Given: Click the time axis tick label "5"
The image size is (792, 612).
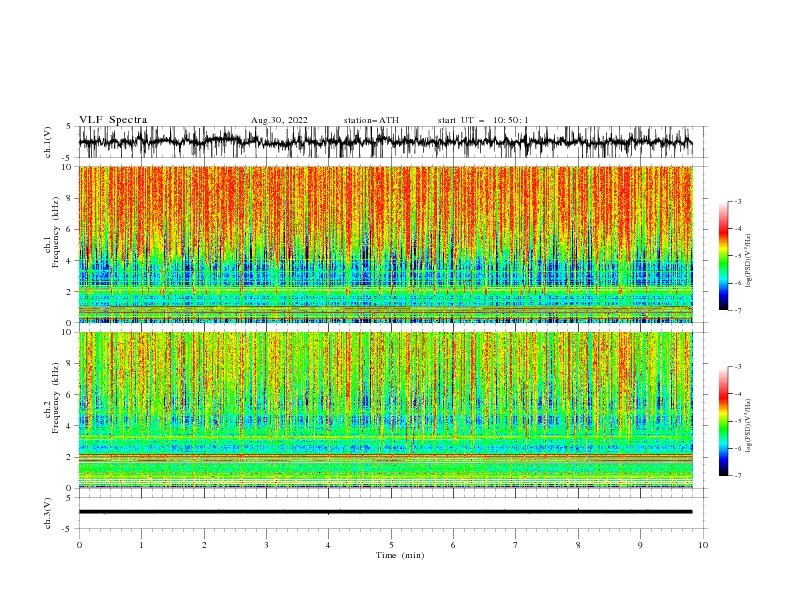Looking at the screenshot, I should (391, 545).
